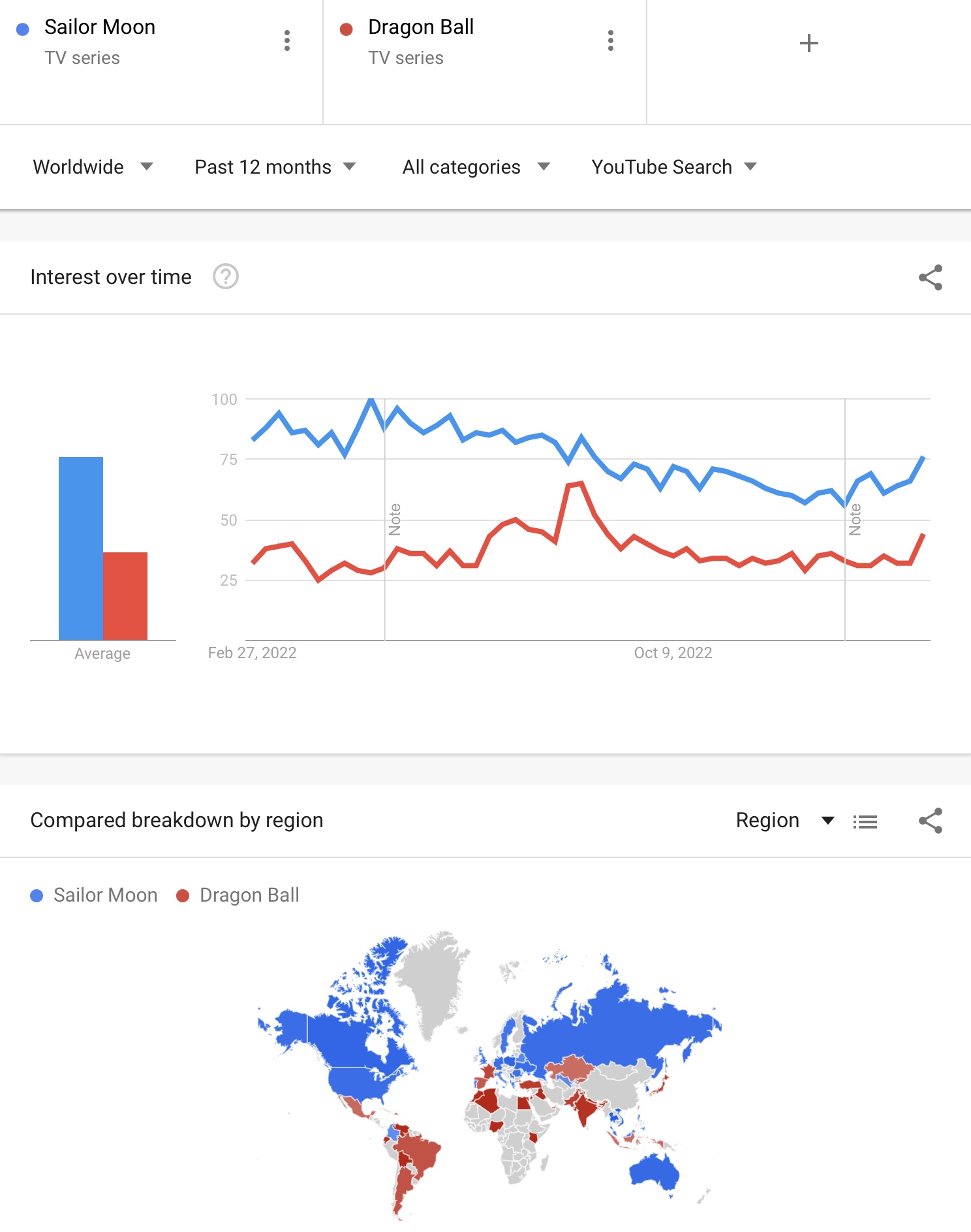Screen dimensions: 971x1232
Task: Edit the Dragon Ball search term
Action: (421, 27)
